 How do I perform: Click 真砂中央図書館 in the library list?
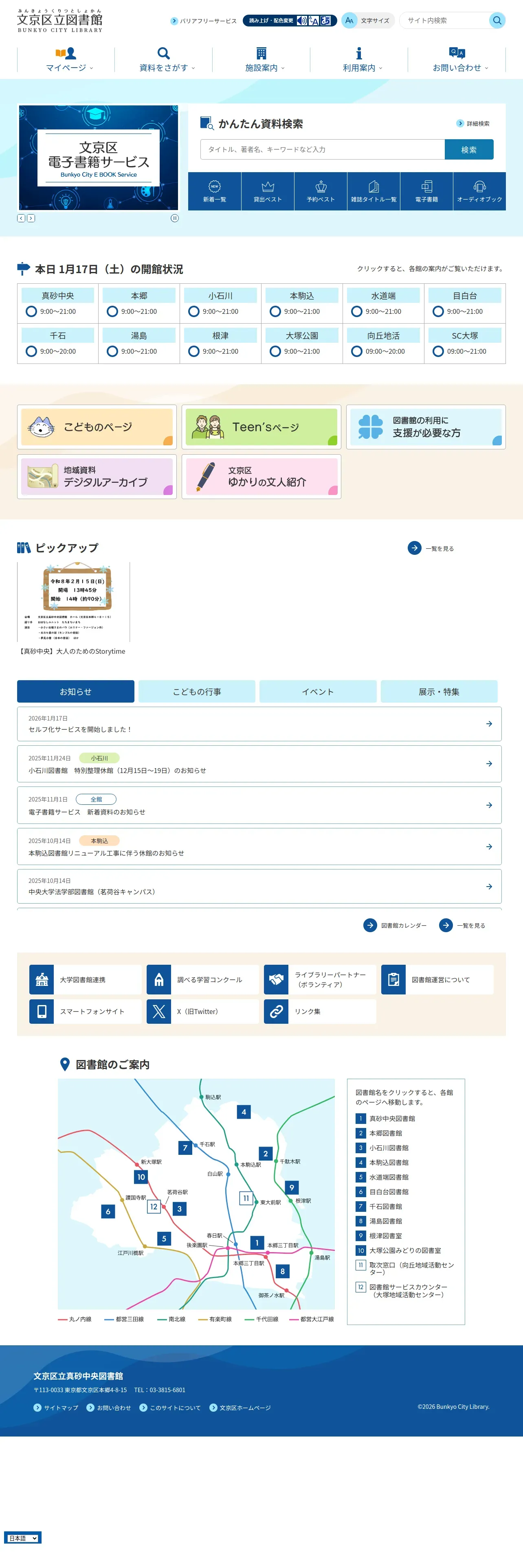392,1118
